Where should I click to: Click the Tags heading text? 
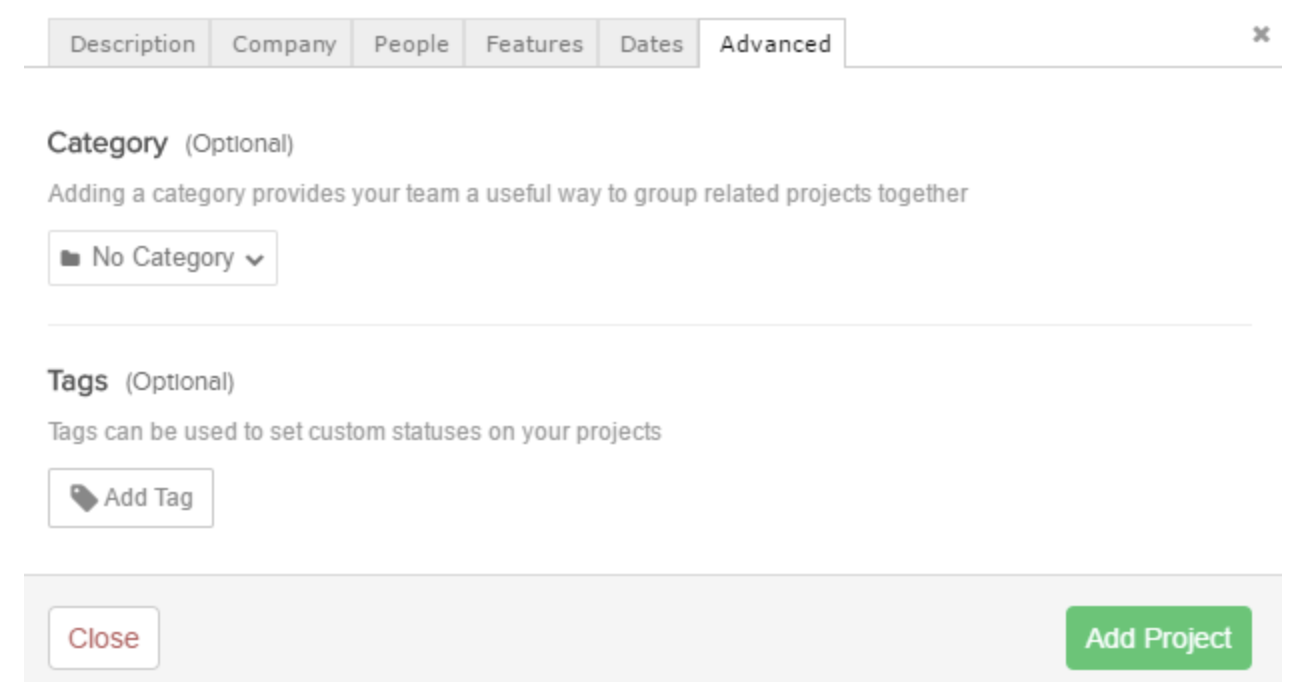coord(78,382)
